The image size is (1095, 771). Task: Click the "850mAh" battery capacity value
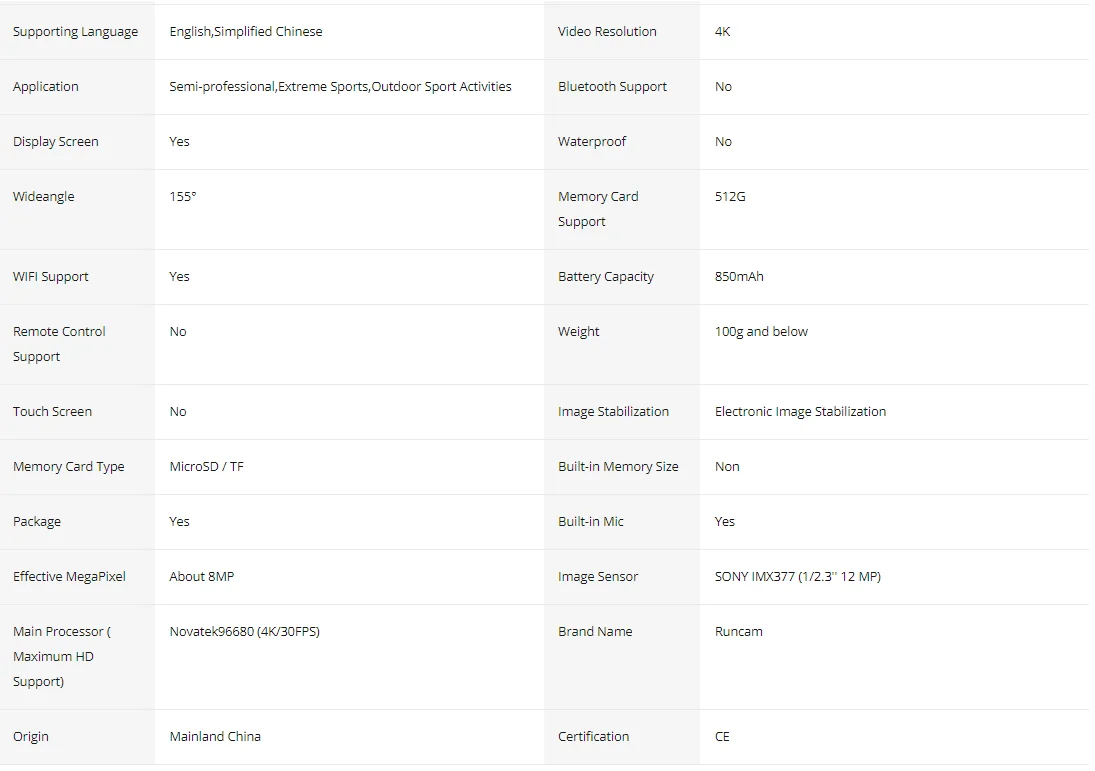tap(739, 277)
